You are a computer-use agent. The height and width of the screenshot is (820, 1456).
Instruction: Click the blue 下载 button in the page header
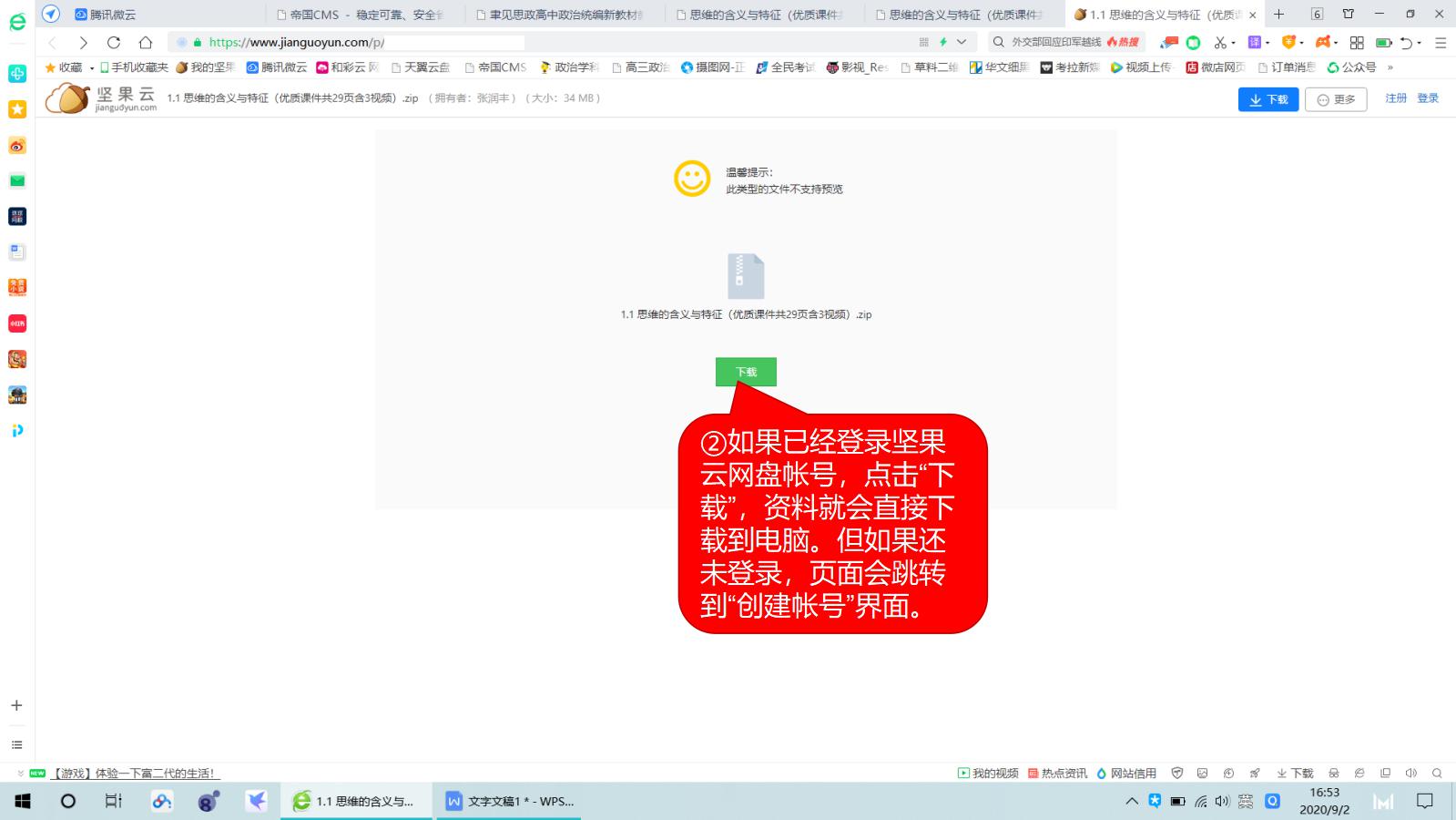point(1268,99)
